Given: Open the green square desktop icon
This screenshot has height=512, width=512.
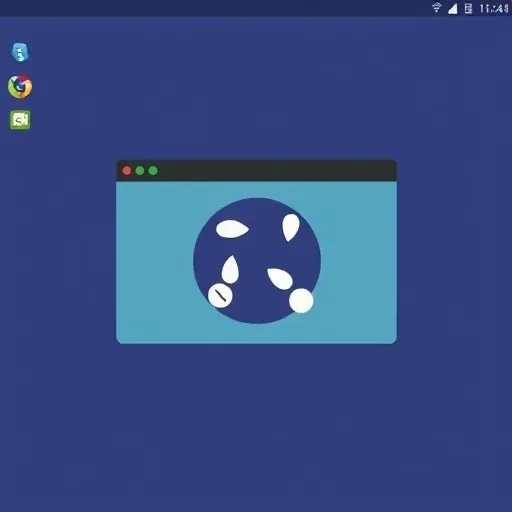Looking at the screenshot, I should 20,120.
